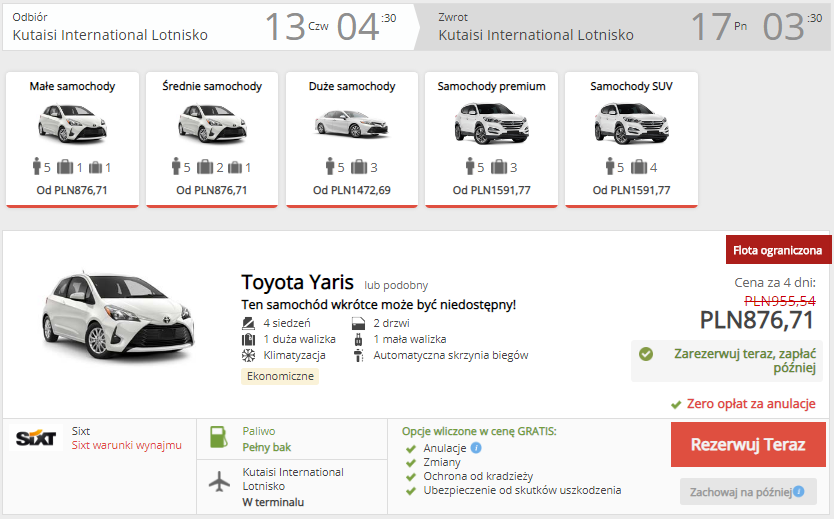
Task: Select the Duże samochody category card
Action: pyautogui.click(x=352, y=139)
